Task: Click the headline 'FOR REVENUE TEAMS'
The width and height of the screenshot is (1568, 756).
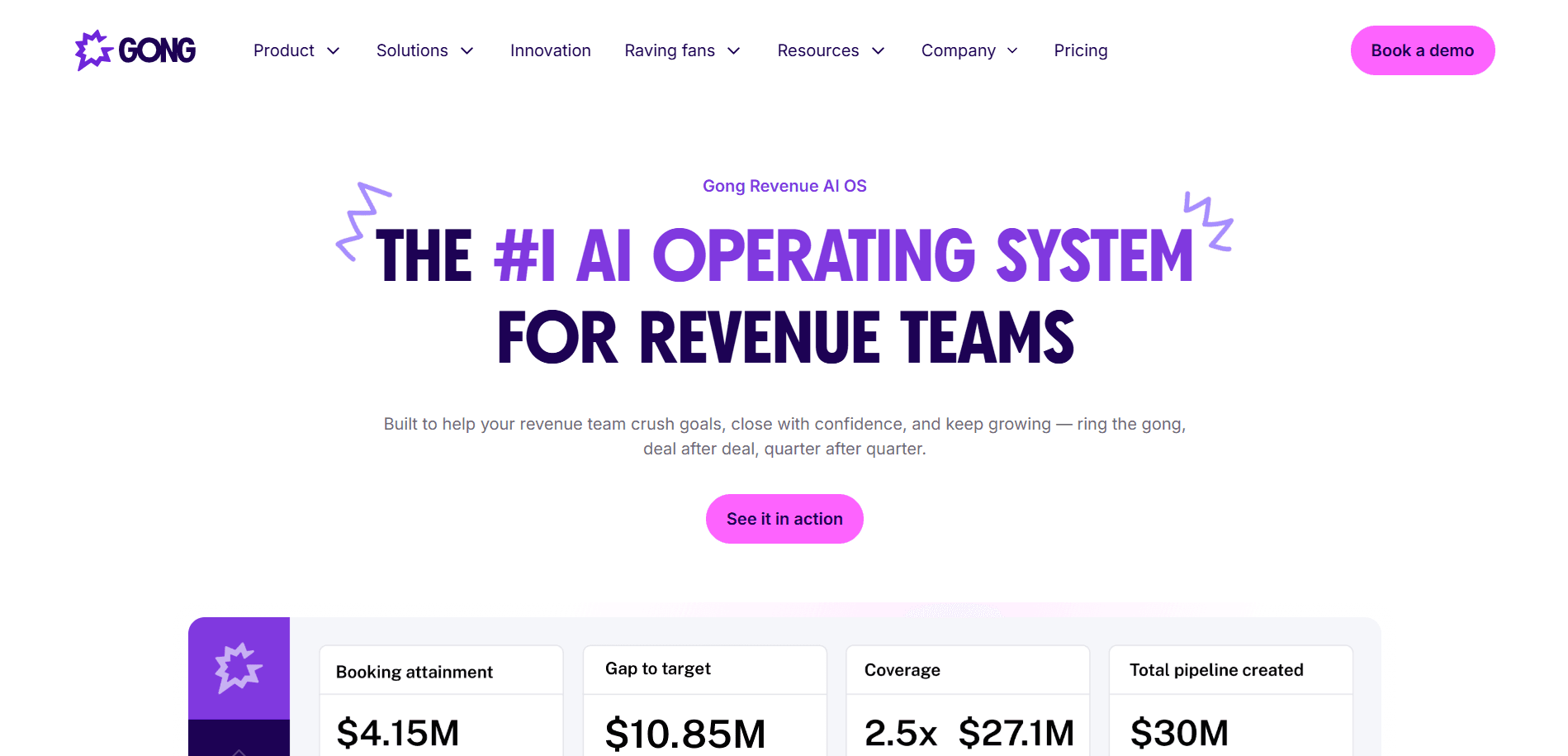Action: [785, 337]
